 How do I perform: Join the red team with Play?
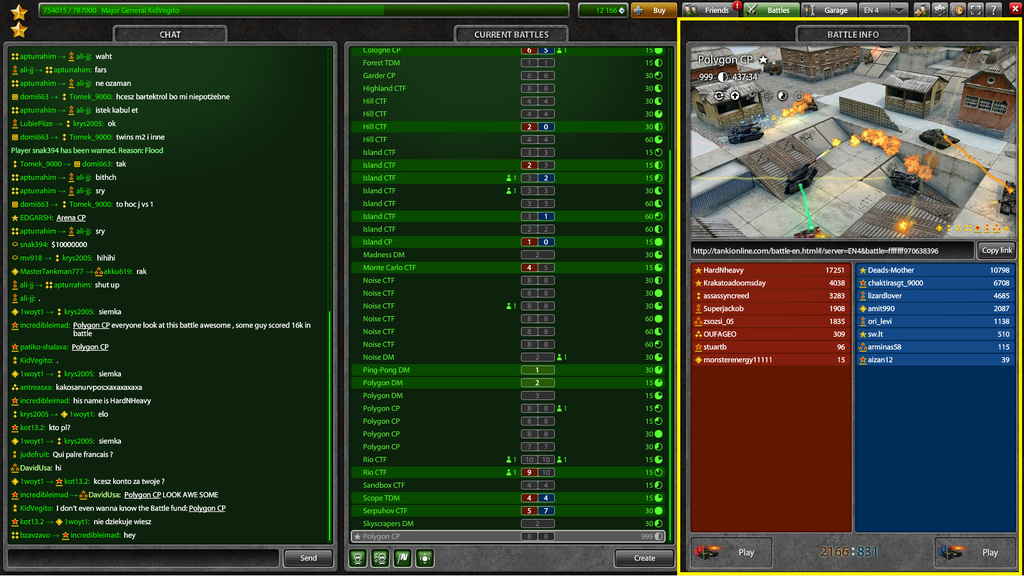[x=729, y=552]
